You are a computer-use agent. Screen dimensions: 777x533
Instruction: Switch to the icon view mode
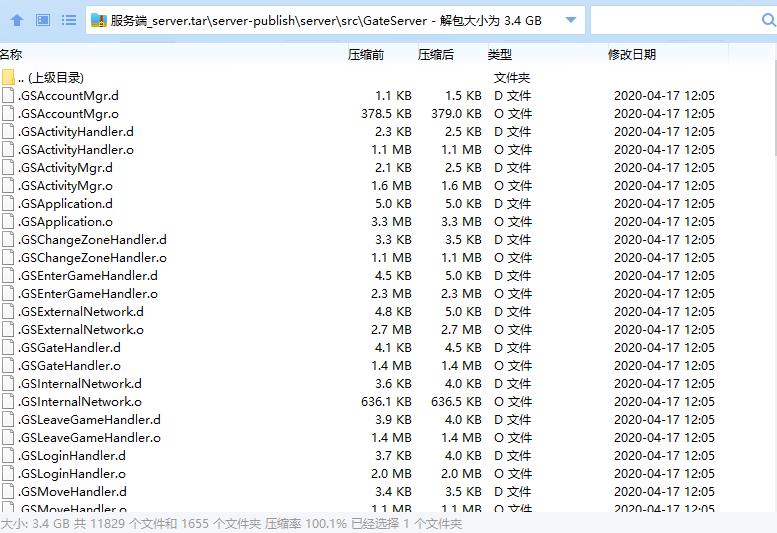point(43,20)
